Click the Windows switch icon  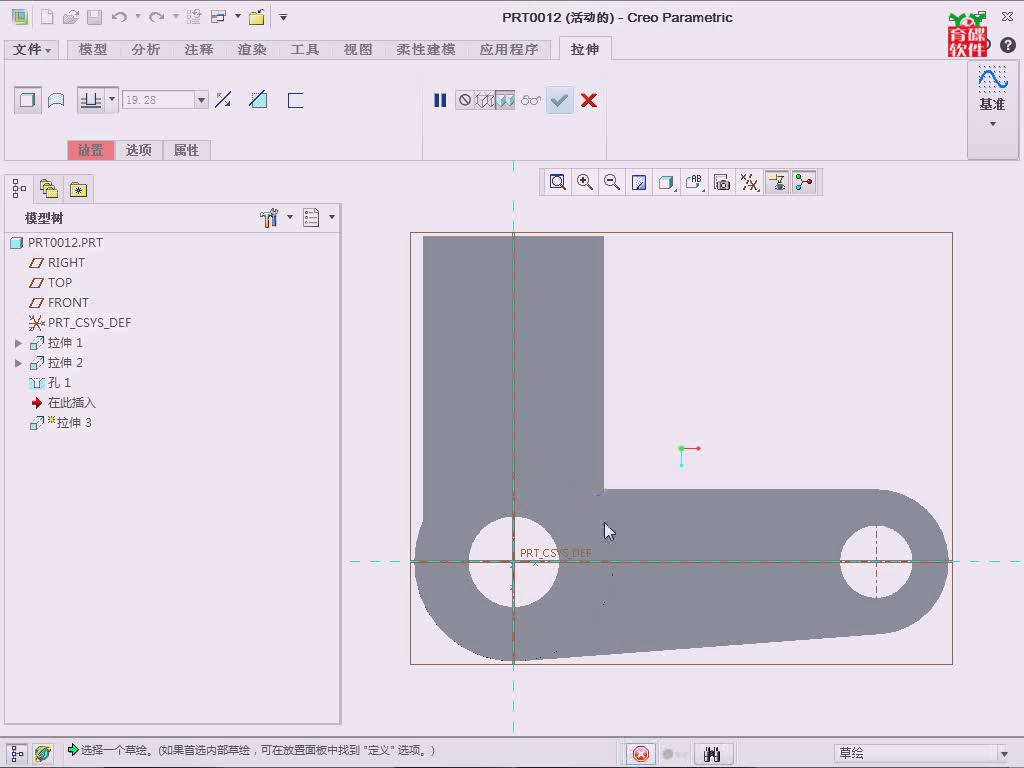pos(219,17)
